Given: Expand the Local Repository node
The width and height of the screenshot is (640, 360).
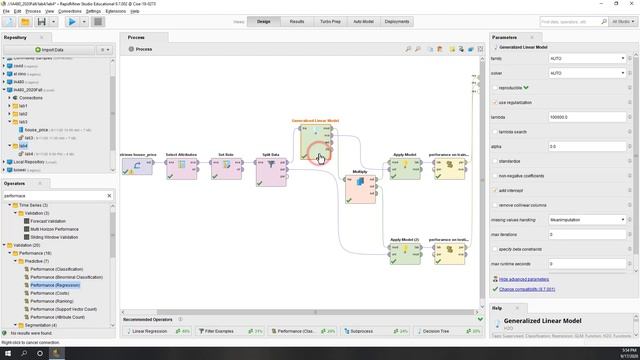Looking at the screenshot, I should click(4, 162).
